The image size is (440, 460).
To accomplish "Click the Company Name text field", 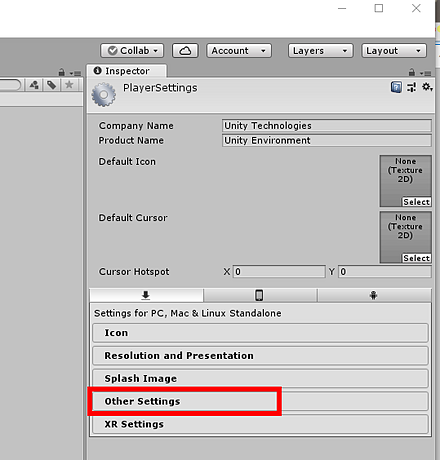I will pyautogui.click(x=327, y=126).
